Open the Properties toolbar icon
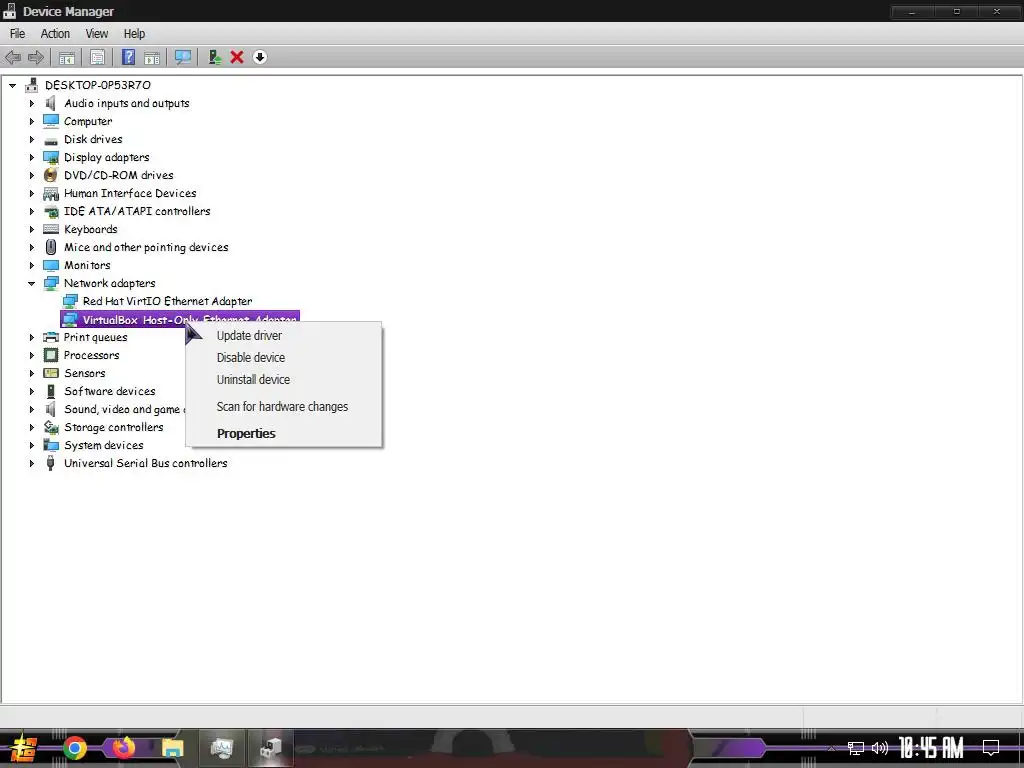1024x768 pixels. [x=97, y=57]
